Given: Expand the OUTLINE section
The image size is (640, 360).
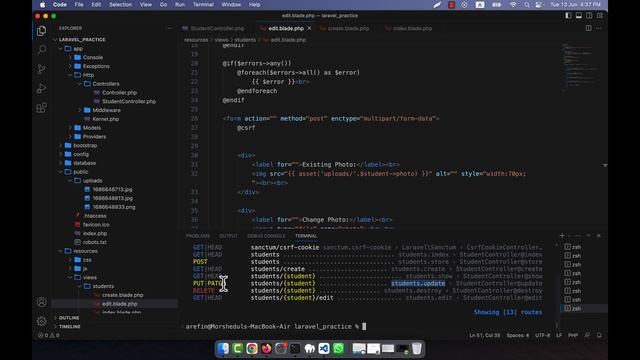Looking at the screenshot, I should [69, 318].
